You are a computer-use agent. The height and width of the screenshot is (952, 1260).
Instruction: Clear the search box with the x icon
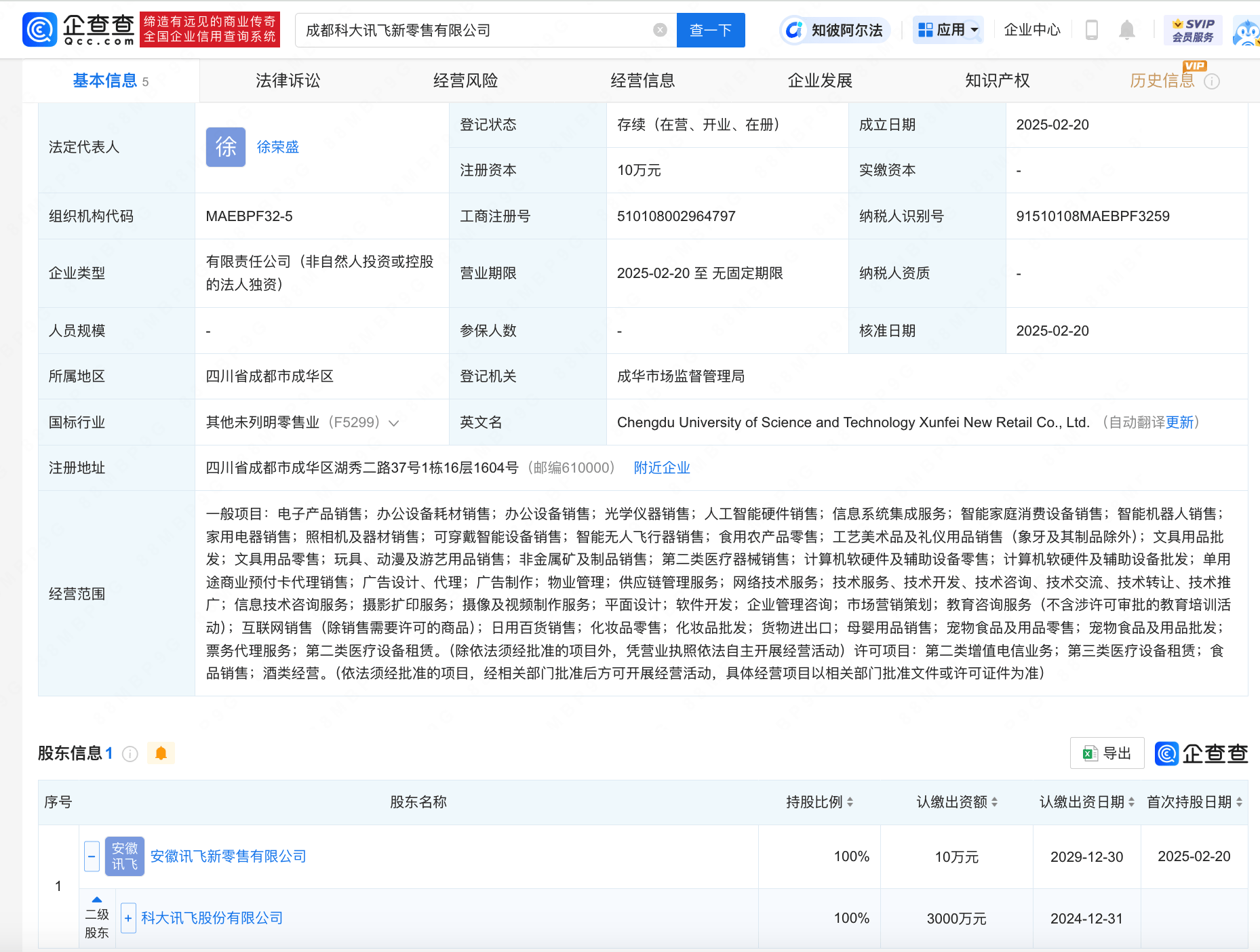click(x=659, y=30)
